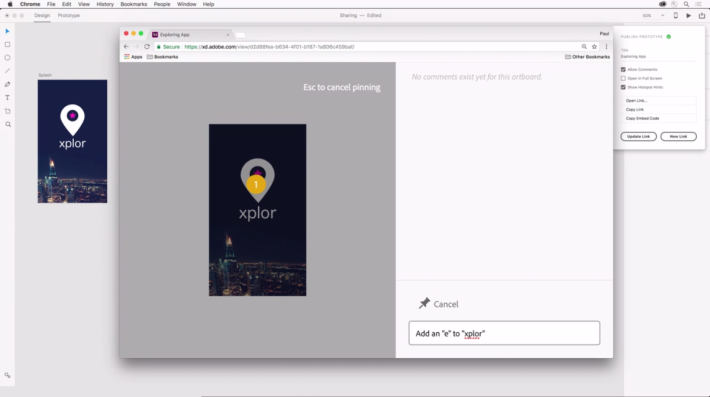710x397 pixels.
Task: Select the Rectangle tool in XD toolbar
Action: click(7, 44)
